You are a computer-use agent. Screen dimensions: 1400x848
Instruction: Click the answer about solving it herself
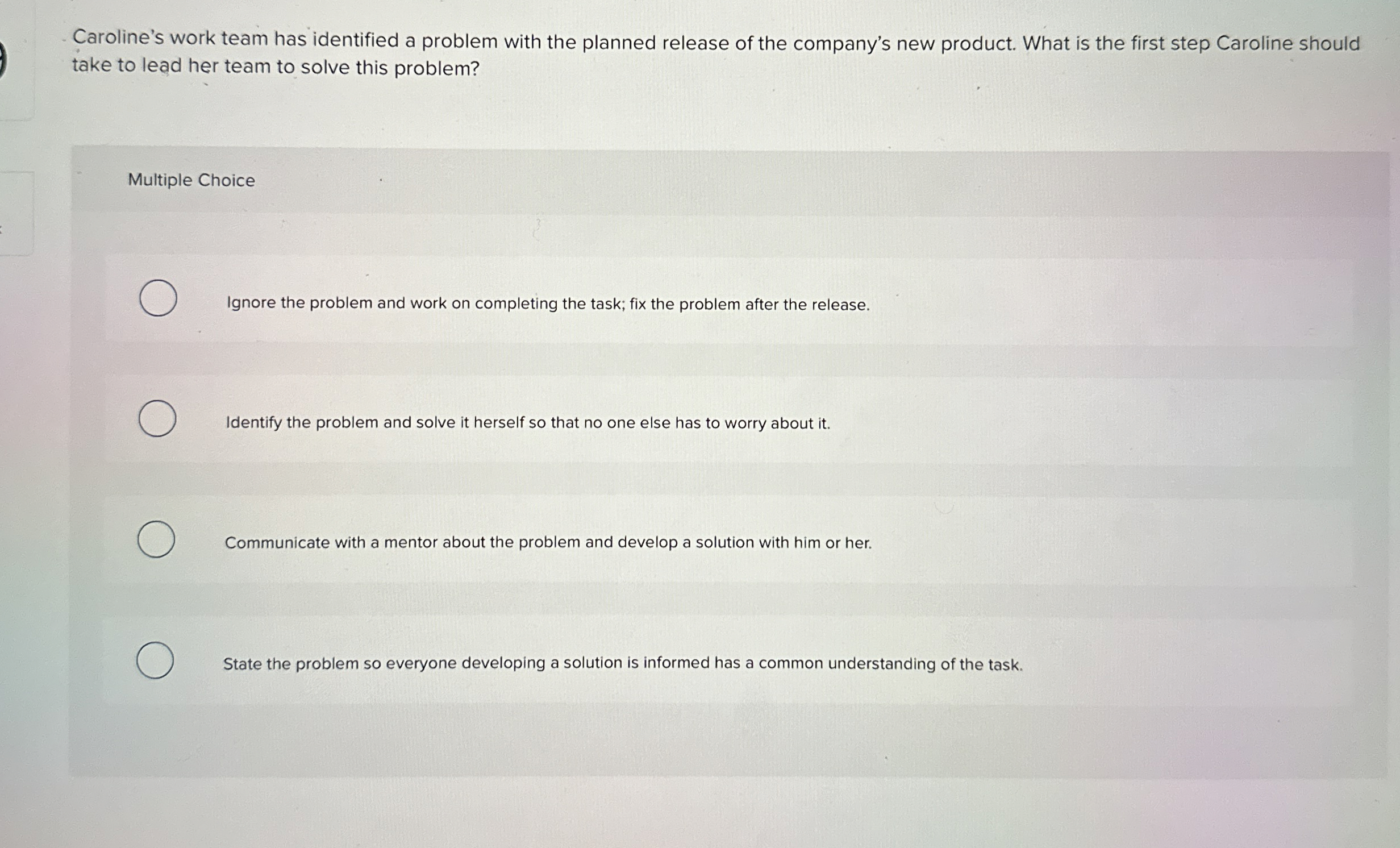point(527,422)
